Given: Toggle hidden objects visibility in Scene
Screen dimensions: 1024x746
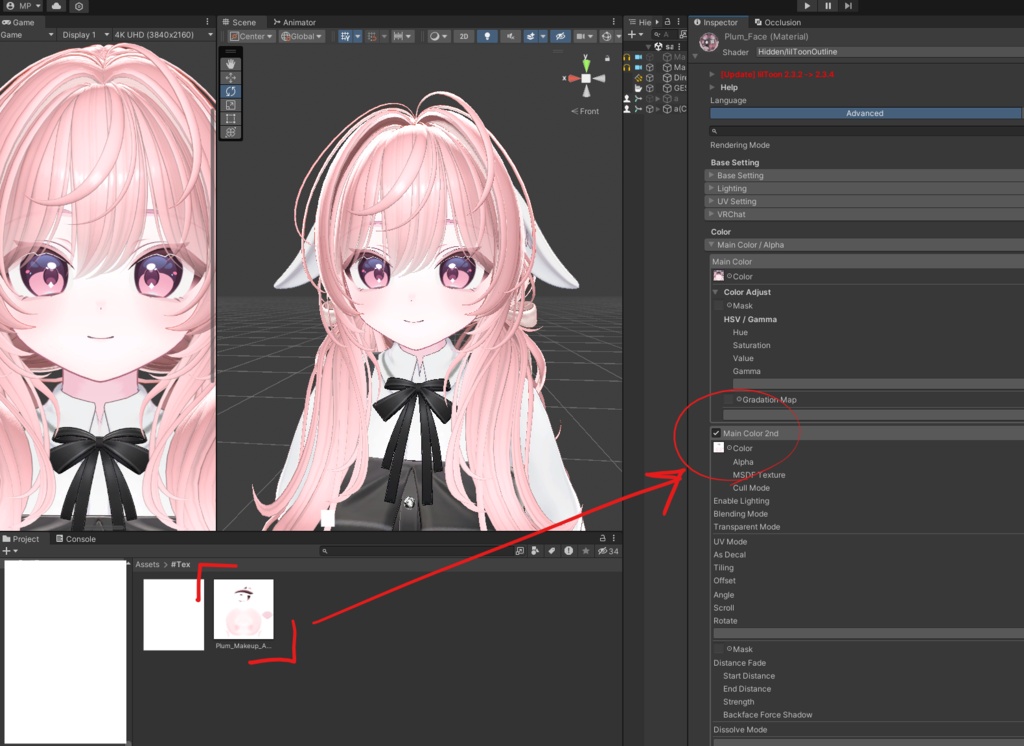Looking at the screenshot, I should coord(560,37).
